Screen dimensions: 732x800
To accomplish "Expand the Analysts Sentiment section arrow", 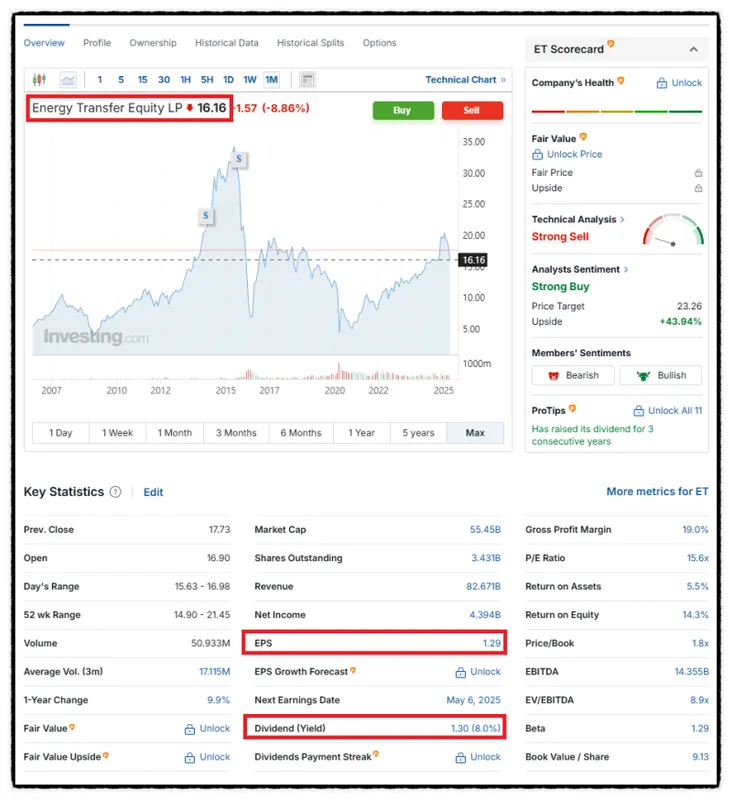I will 627,269.
